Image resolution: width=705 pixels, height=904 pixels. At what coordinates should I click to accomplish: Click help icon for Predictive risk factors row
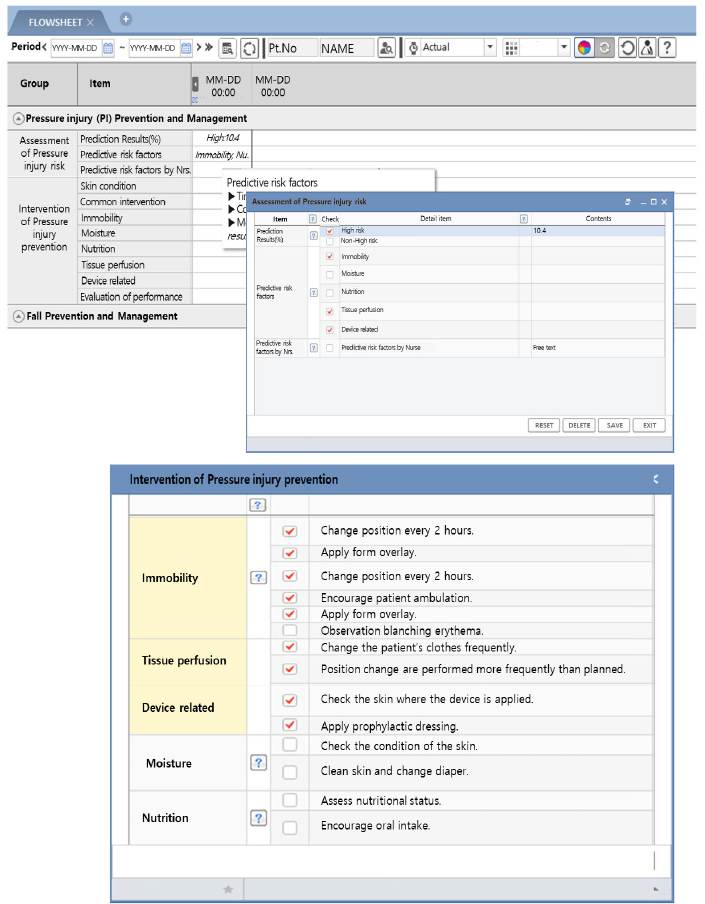(314, 292)
